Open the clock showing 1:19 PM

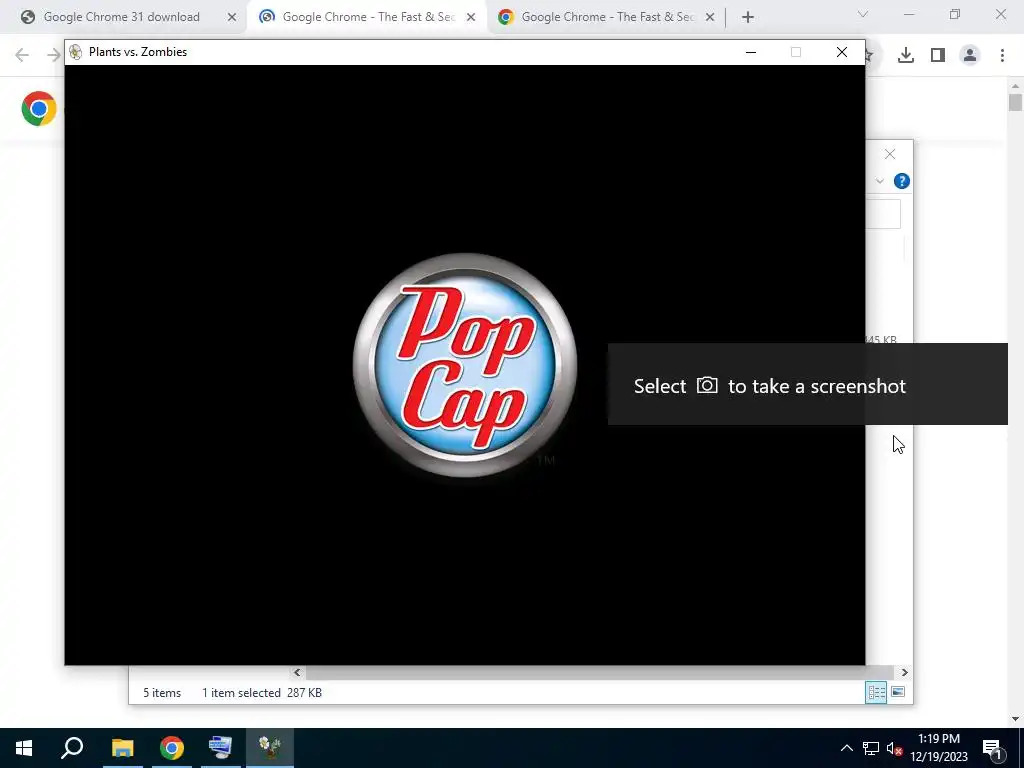[x=939, y=748]
